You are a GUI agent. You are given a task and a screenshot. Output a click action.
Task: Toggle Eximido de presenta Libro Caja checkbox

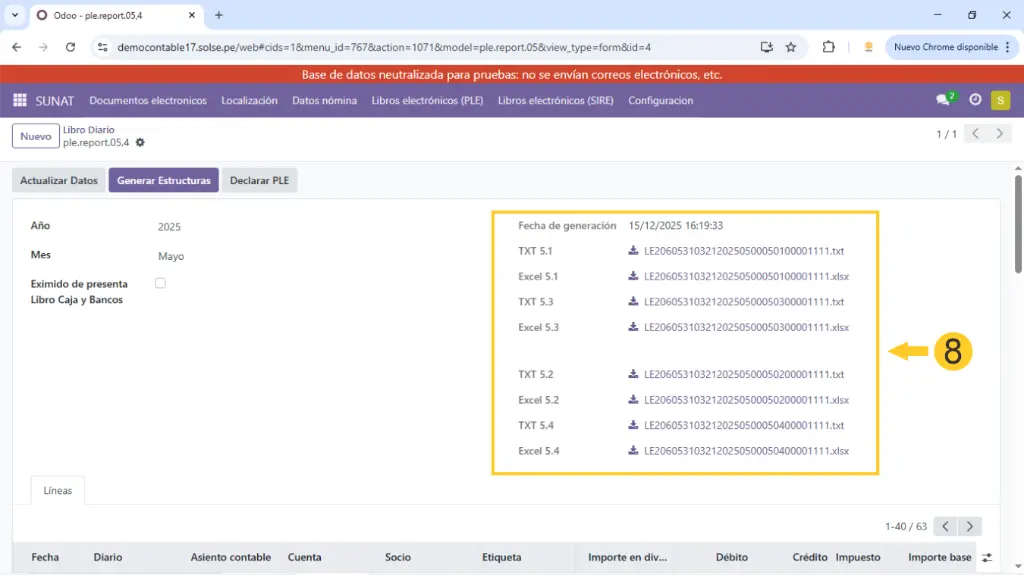click(160, 284)
